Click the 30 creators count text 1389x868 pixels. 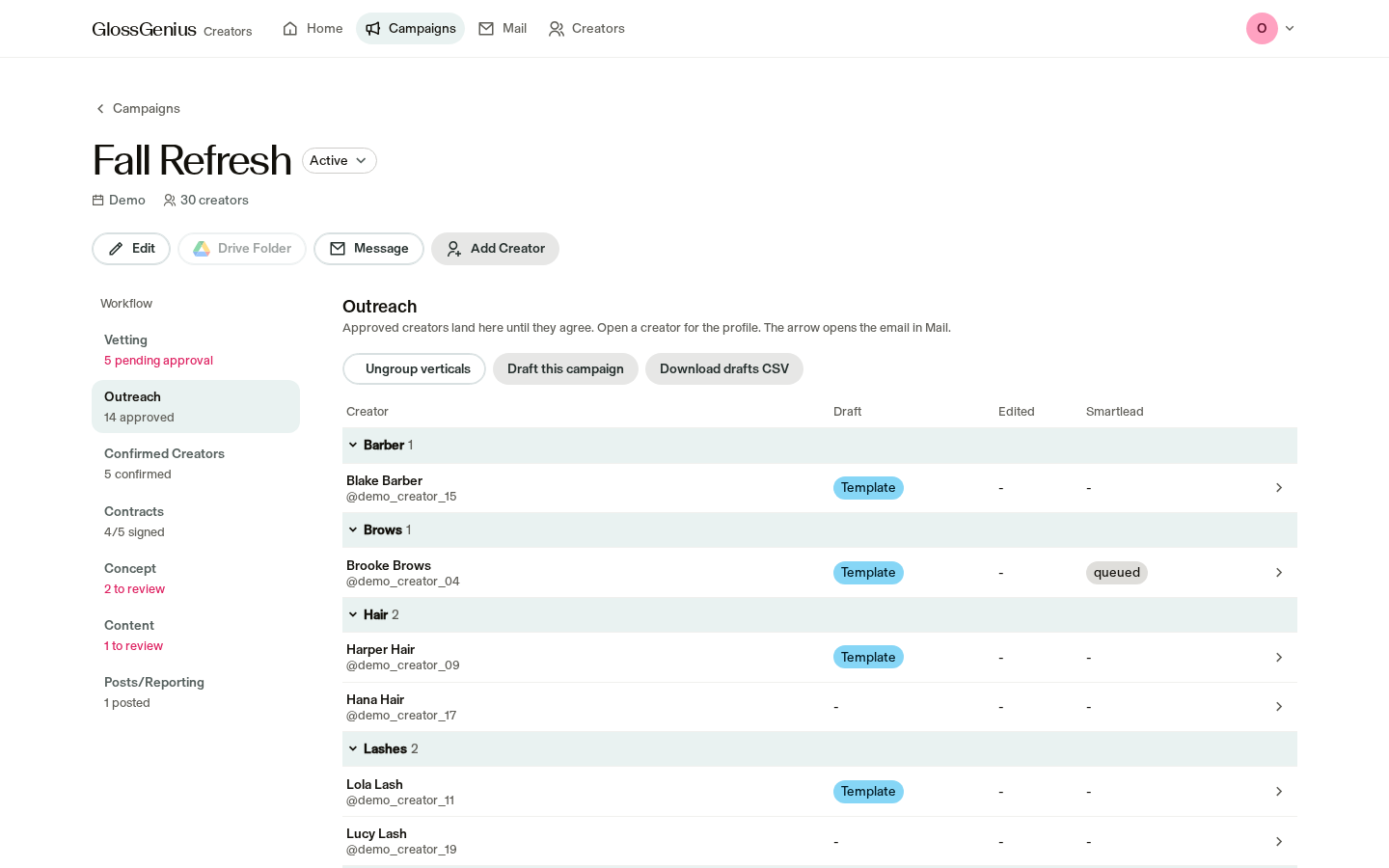[214, 201]
